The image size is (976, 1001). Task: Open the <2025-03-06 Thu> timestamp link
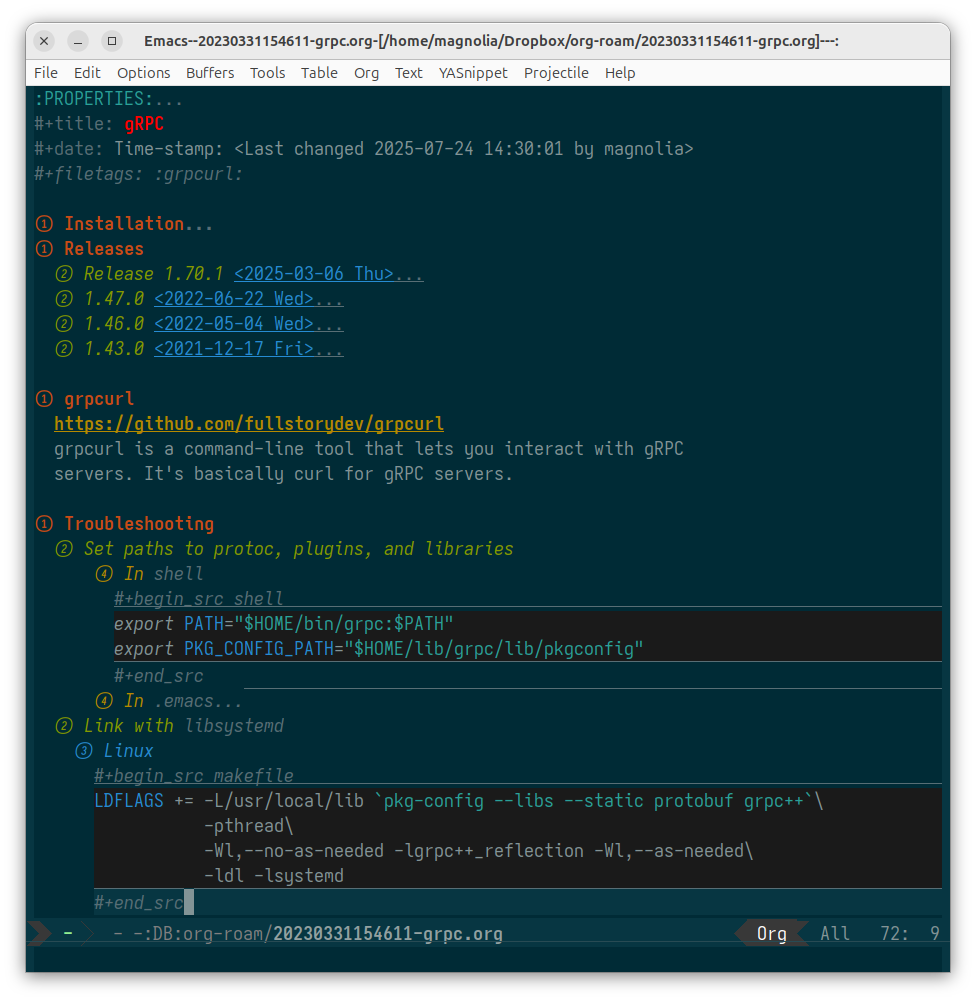pyautogui.click(x=314, y=274)
